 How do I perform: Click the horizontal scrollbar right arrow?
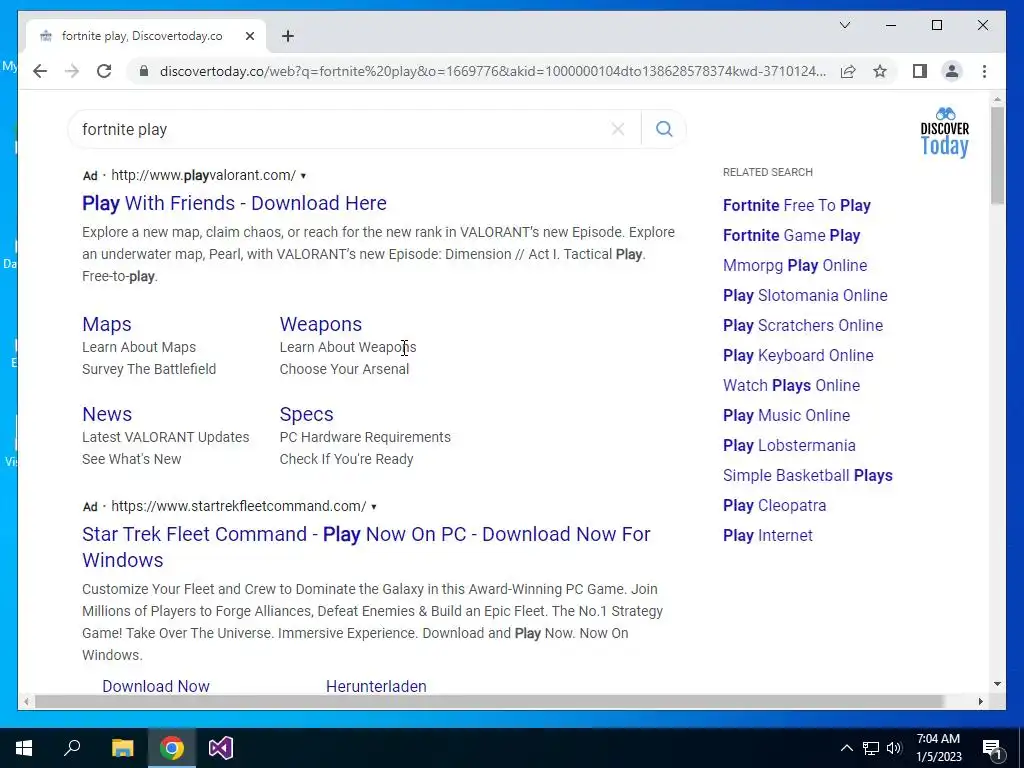[980, 701]
